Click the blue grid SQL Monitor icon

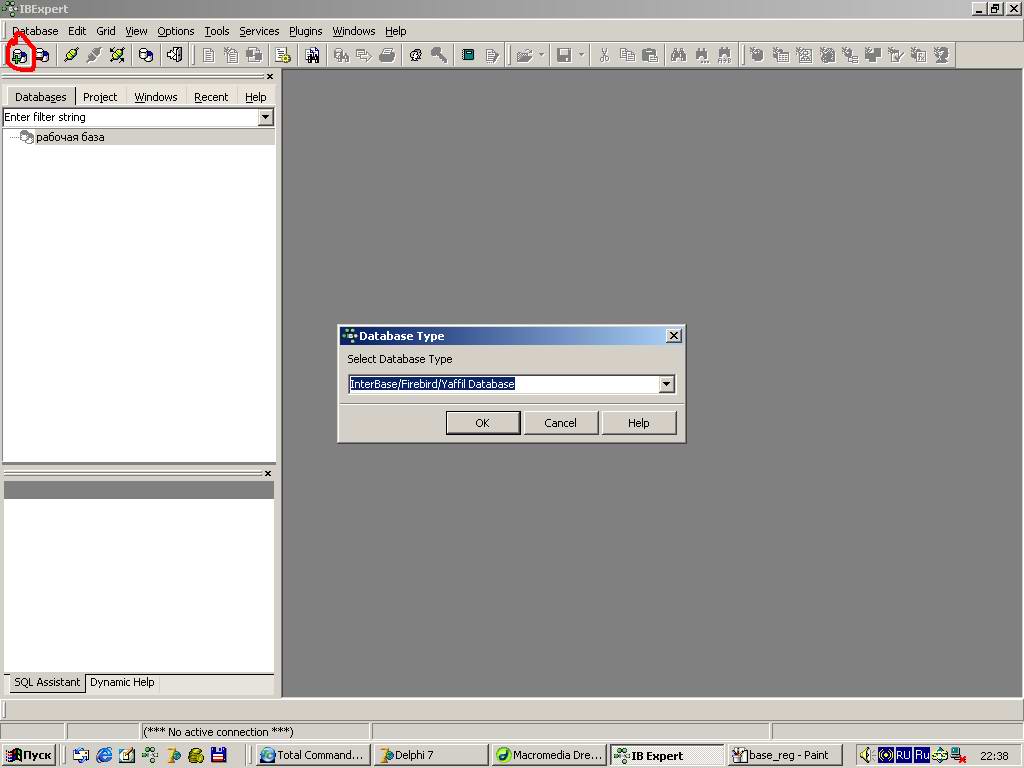pos(312,56)
